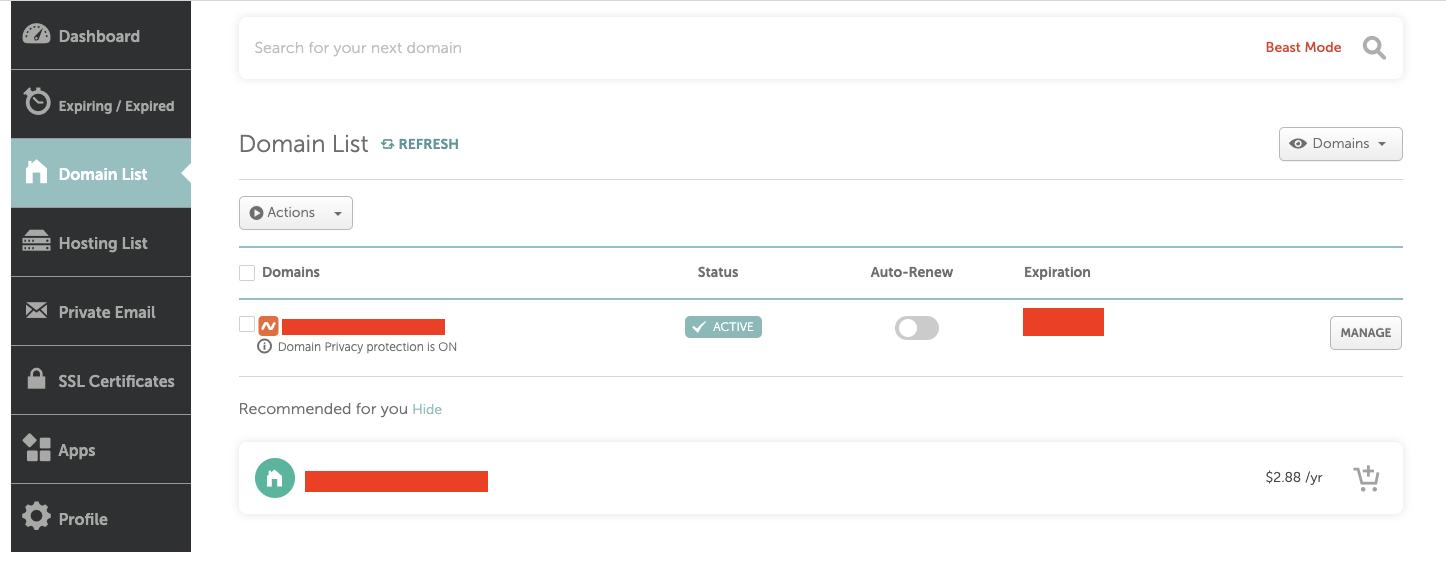Enable Beast Mode search
This screenshot has height=571, width=1446.
click(x=1303, y=48)
